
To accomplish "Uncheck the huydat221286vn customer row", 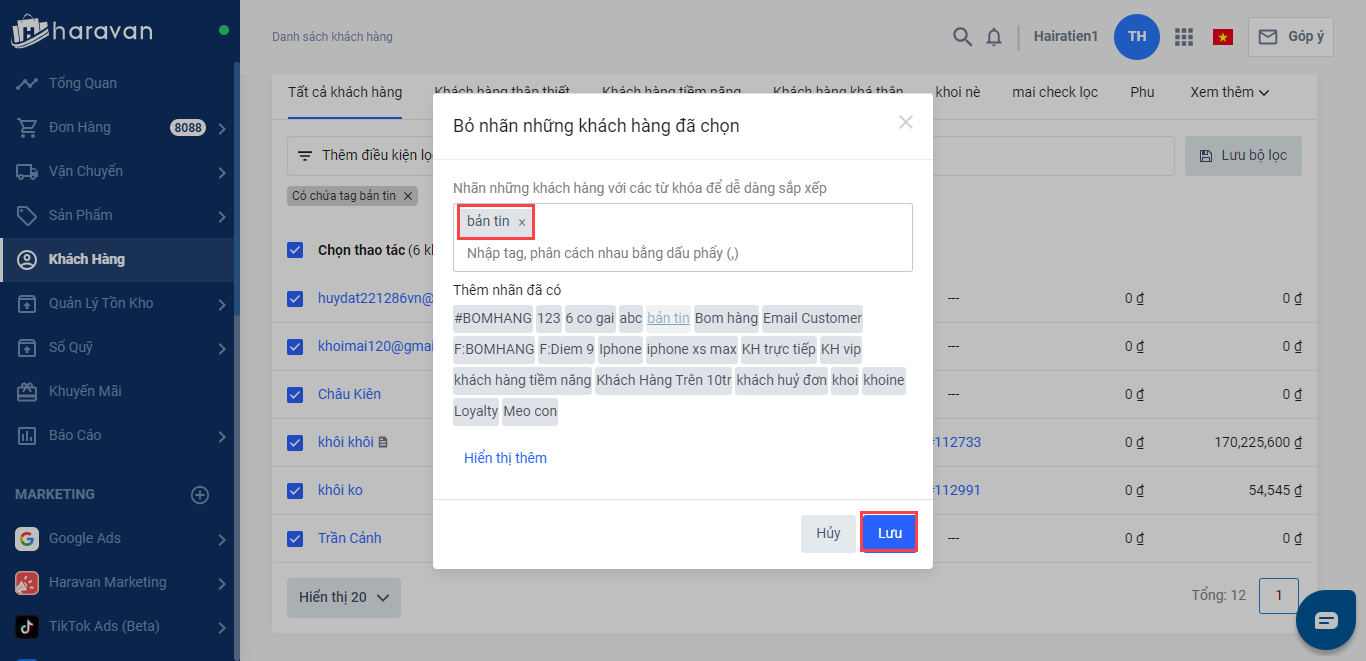I will click(x=295, y=298).
